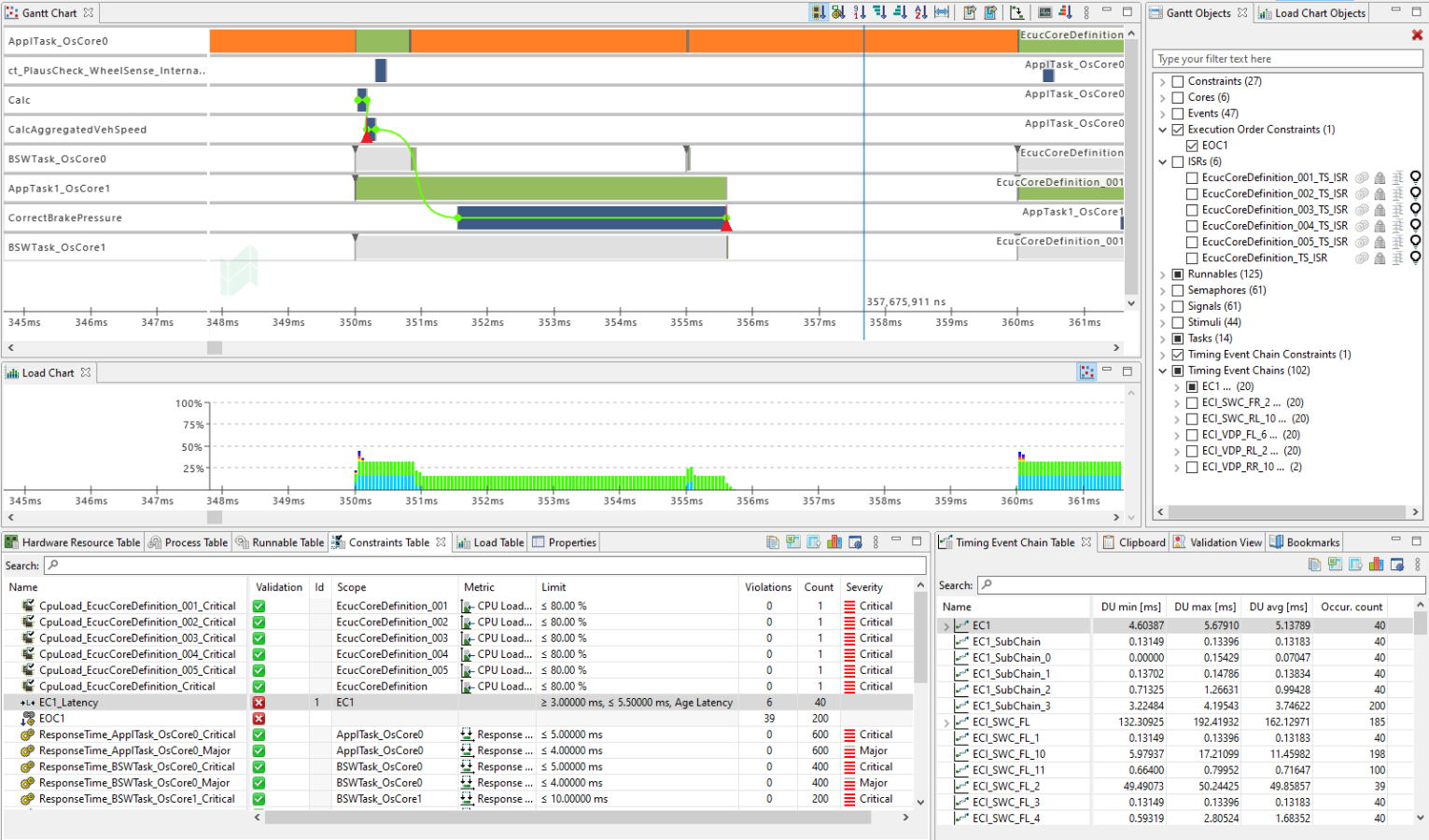
Task: Collapse Execution Order Constraints node
Action: (1163, 130)
